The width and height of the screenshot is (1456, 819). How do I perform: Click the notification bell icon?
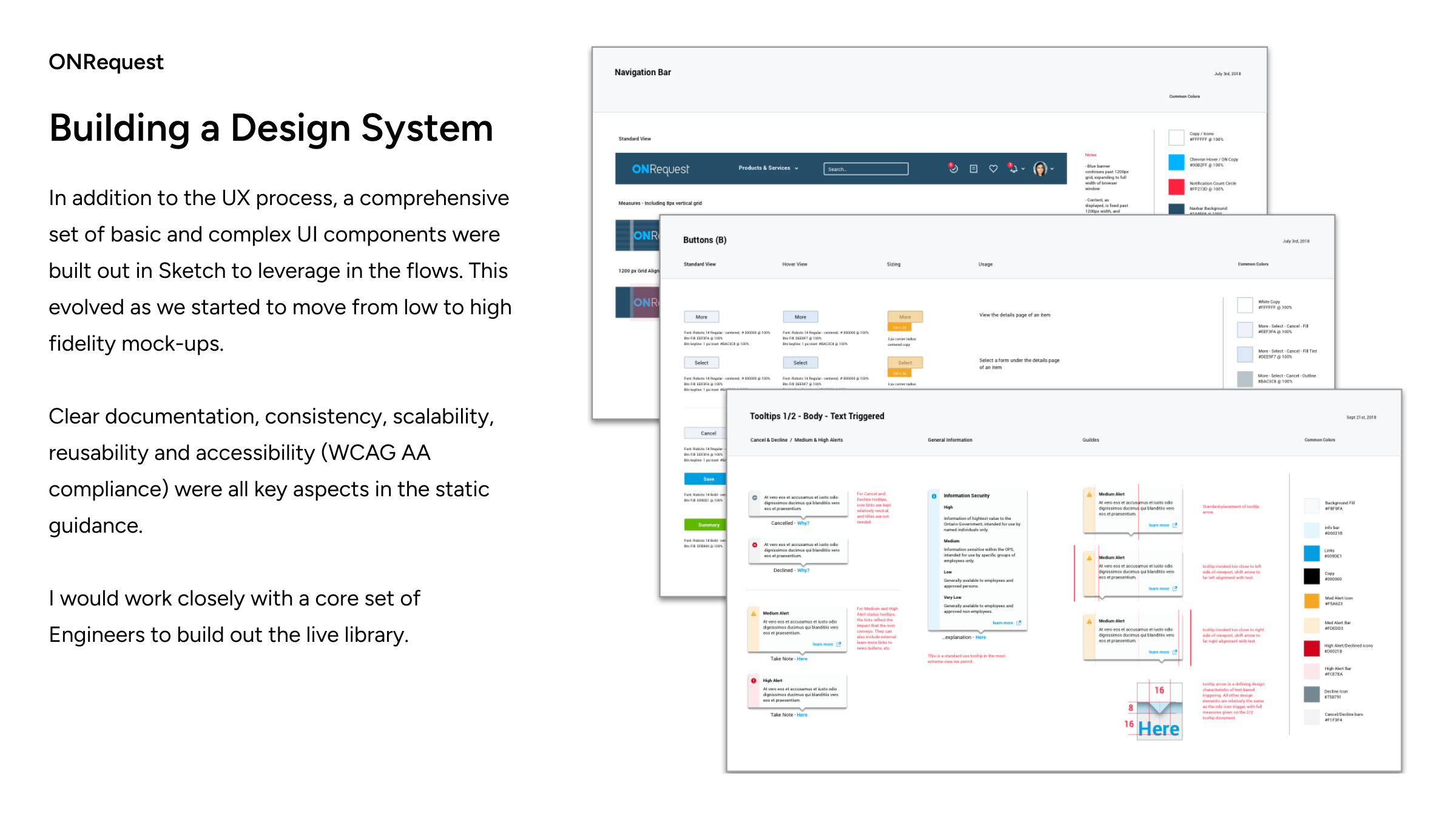1013,169
